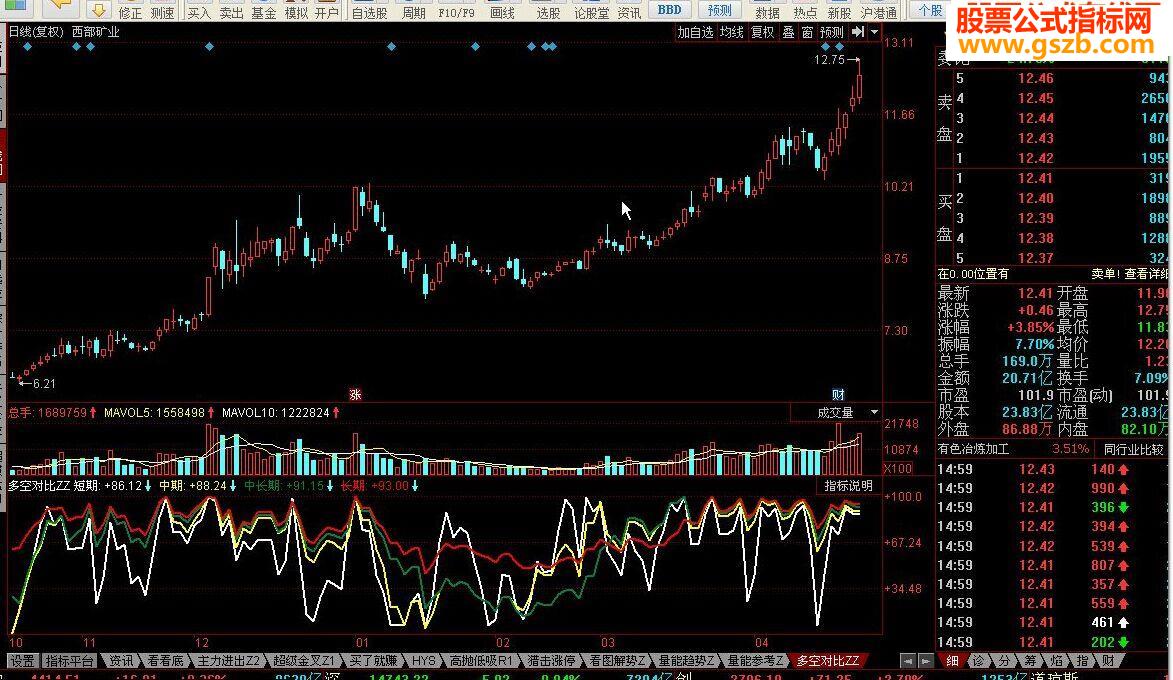Switch to the 量能参考Z tab
Viewport: 1173px width, 680px height.
pyautogui.click(x=755, y=661)
